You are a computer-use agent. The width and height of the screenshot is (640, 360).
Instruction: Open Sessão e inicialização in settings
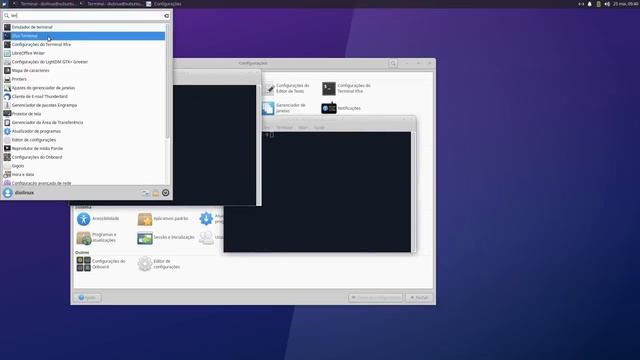pos(166,238)
